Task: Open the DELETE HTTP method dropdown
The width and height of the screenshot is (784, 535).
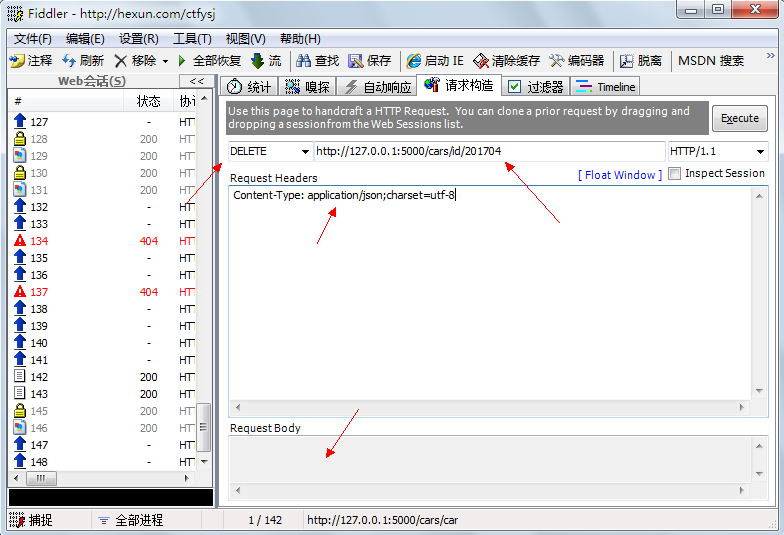Action: click(305, 152)
